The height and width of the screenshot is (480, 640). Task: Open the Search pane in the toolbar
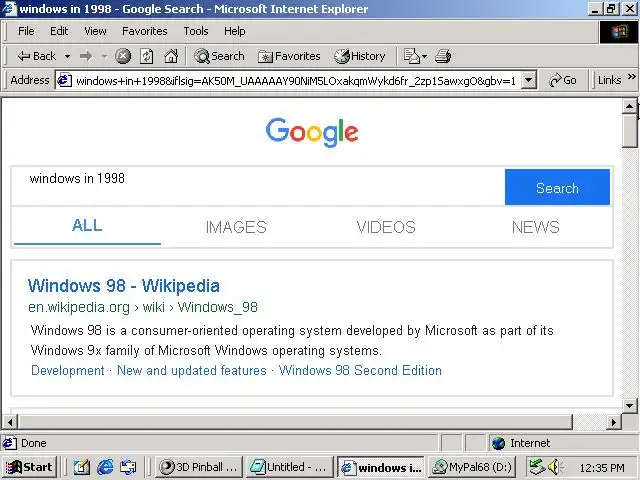(x=219, y=56)
